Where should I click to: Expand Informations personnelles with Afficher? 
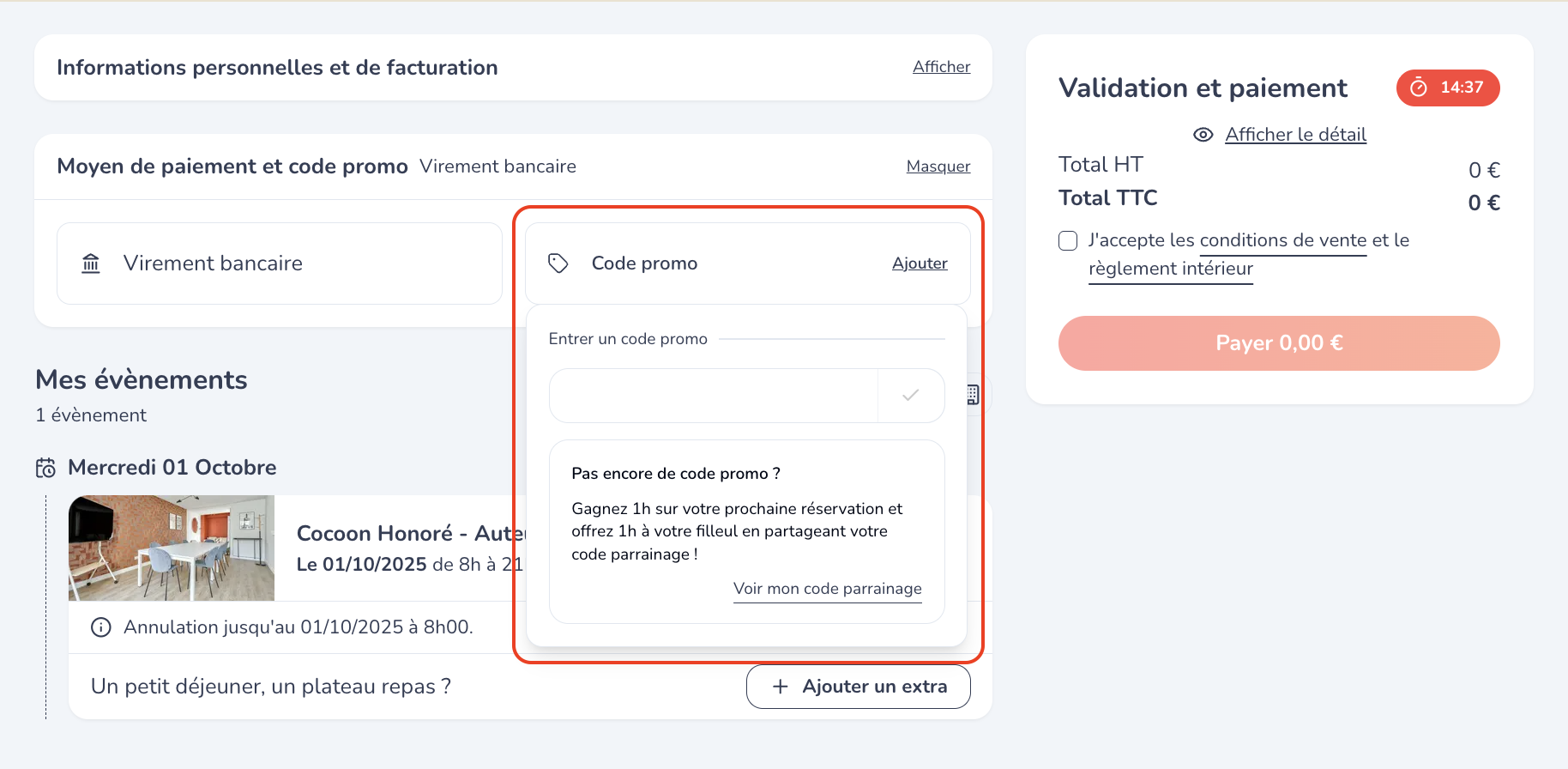[x=941, y=67]
